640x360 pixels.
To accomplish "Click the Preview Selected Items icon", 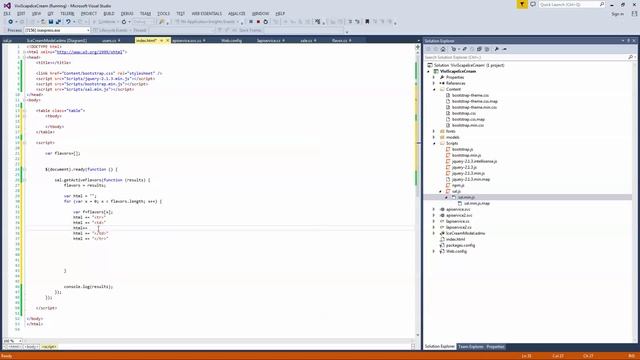I will click(x=504, y=49).
